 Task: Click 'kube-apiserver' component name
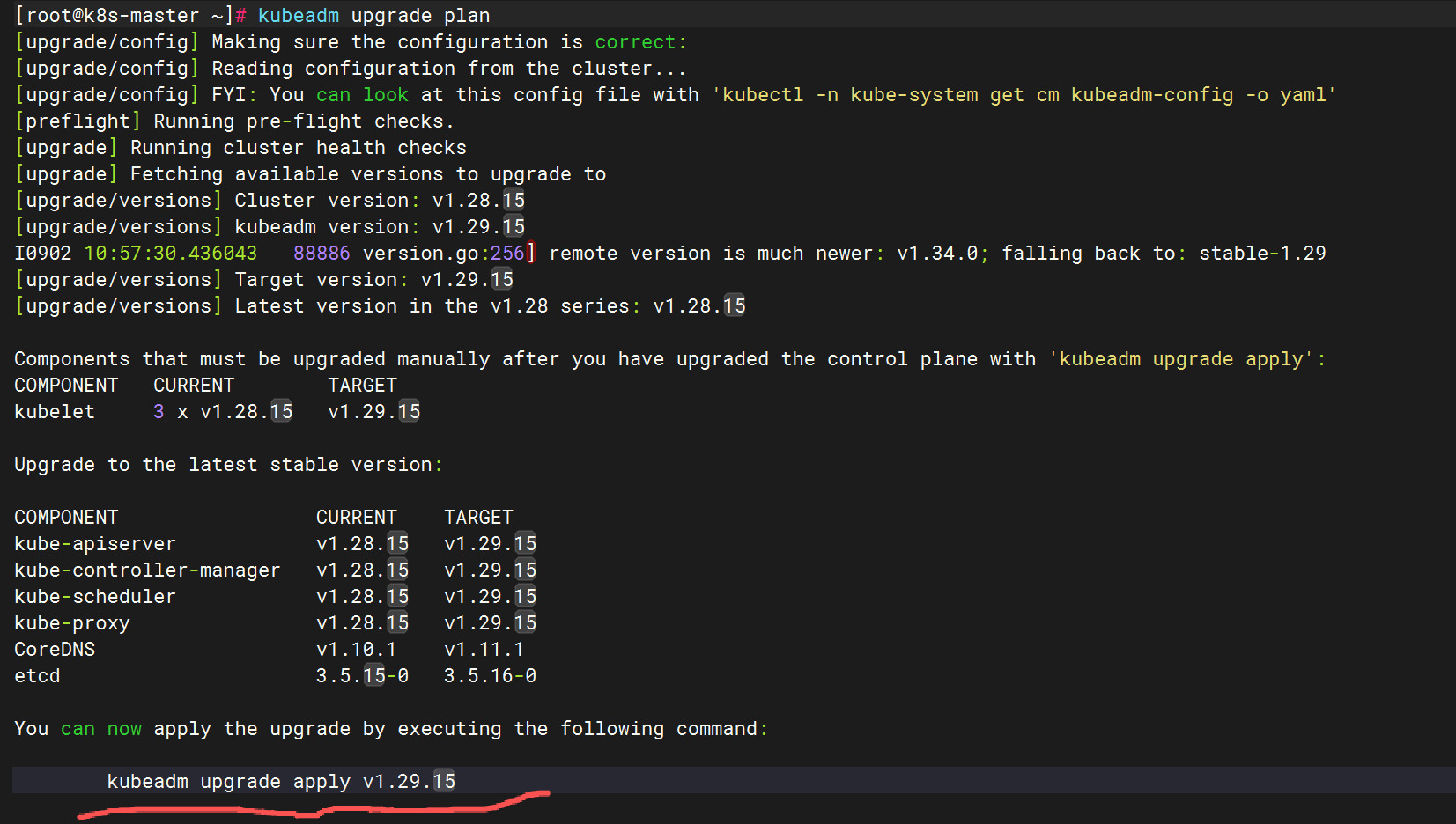coord(95,544)
